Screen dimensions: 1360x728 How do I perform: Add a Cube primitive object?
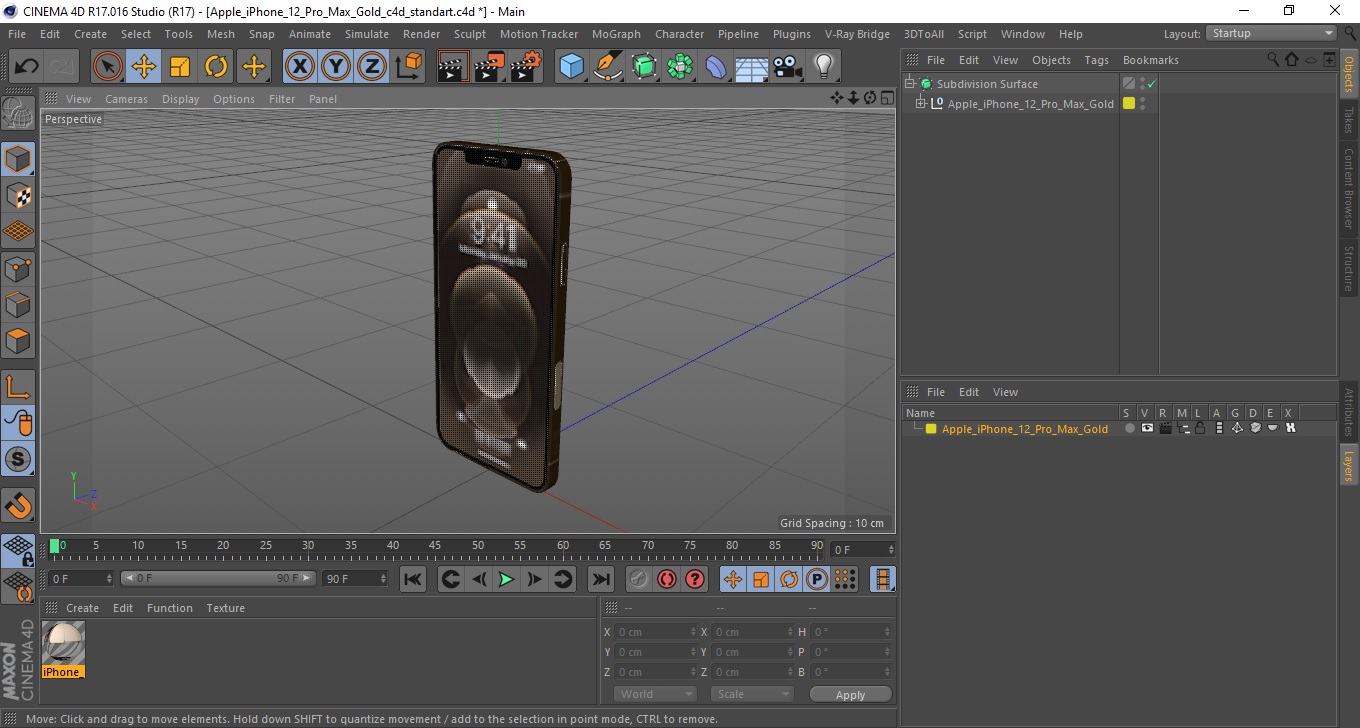pos(571,67)
